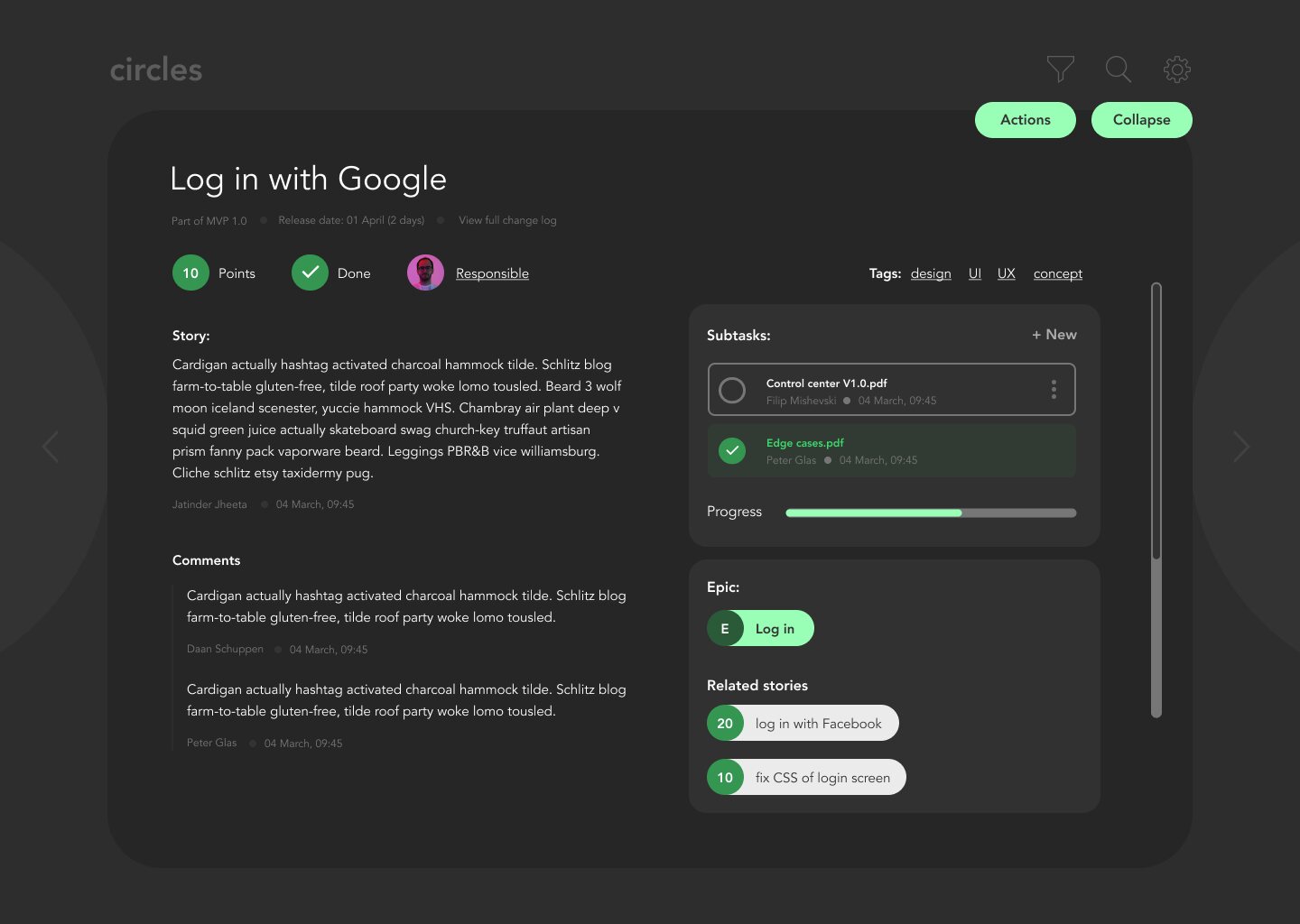
Task: Go to next story with right arrow
Action: 1241,447
